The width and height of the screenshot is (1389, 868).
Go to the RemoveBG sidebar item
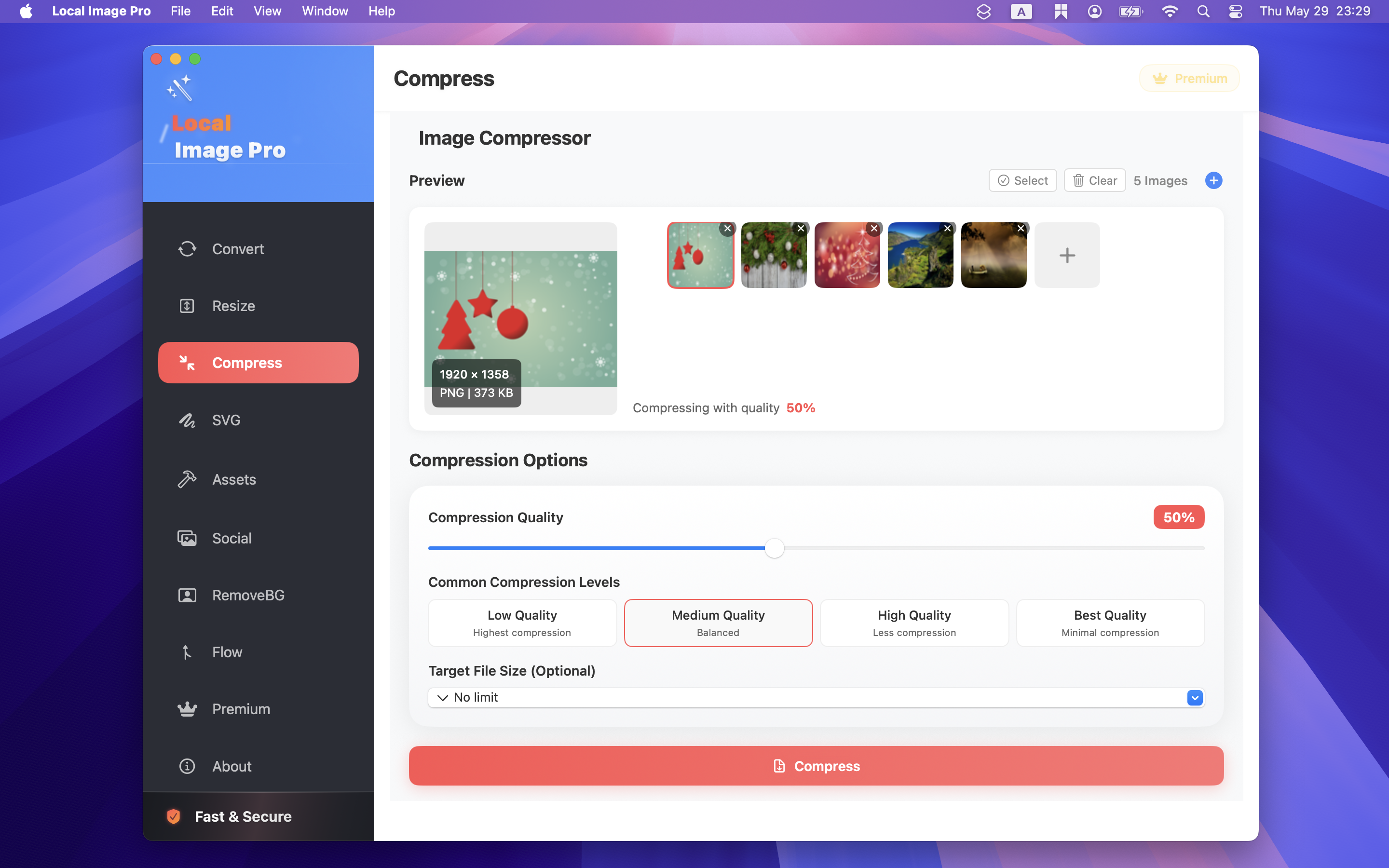coord(259,595)
